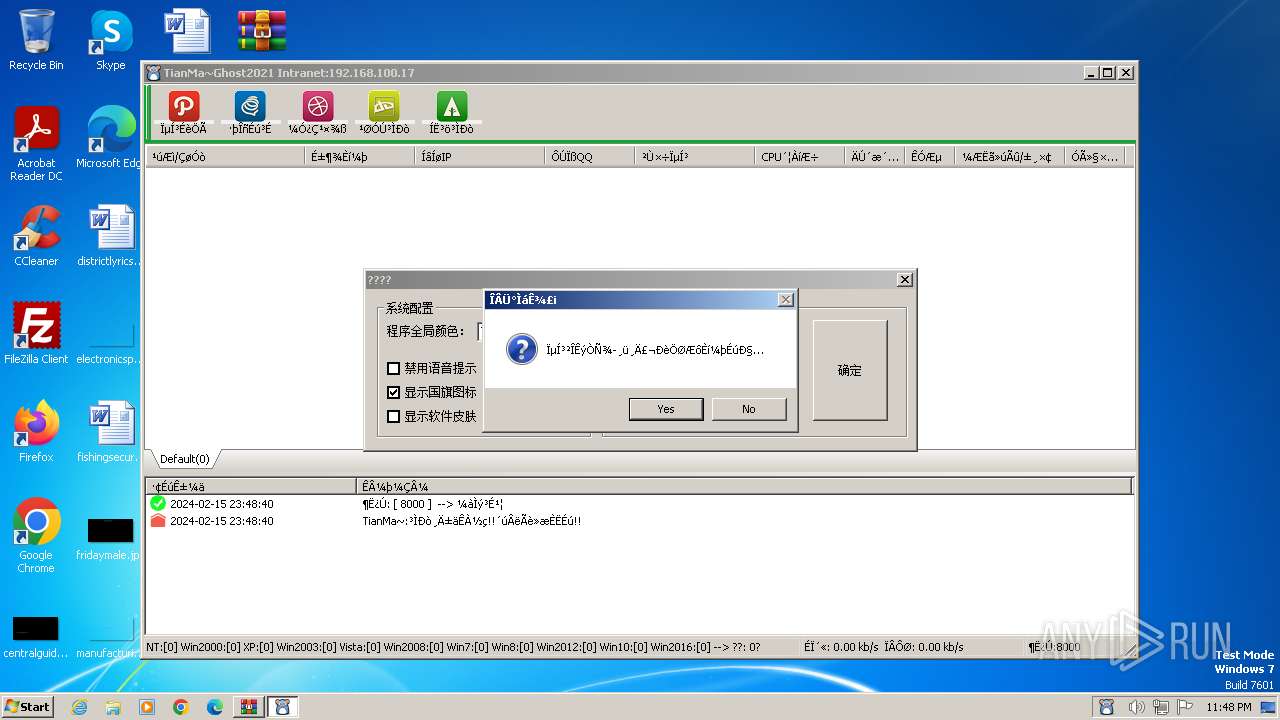This screenshot has height=720, width=1280.
Task: Select the fishingsecur Word document icon
Action: [111, 431]
